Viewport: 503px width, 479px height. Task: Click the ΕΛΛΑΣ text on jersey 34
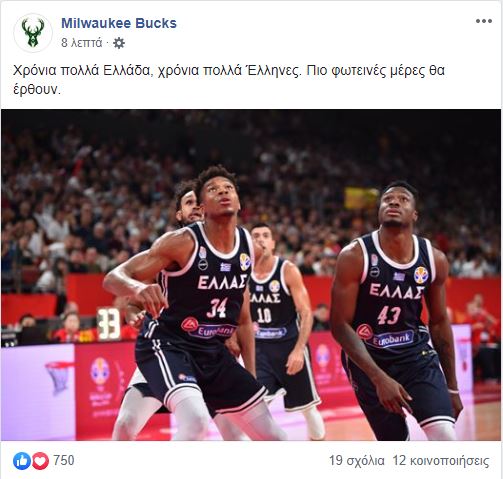pyautogui.click(x=222, y=282)
